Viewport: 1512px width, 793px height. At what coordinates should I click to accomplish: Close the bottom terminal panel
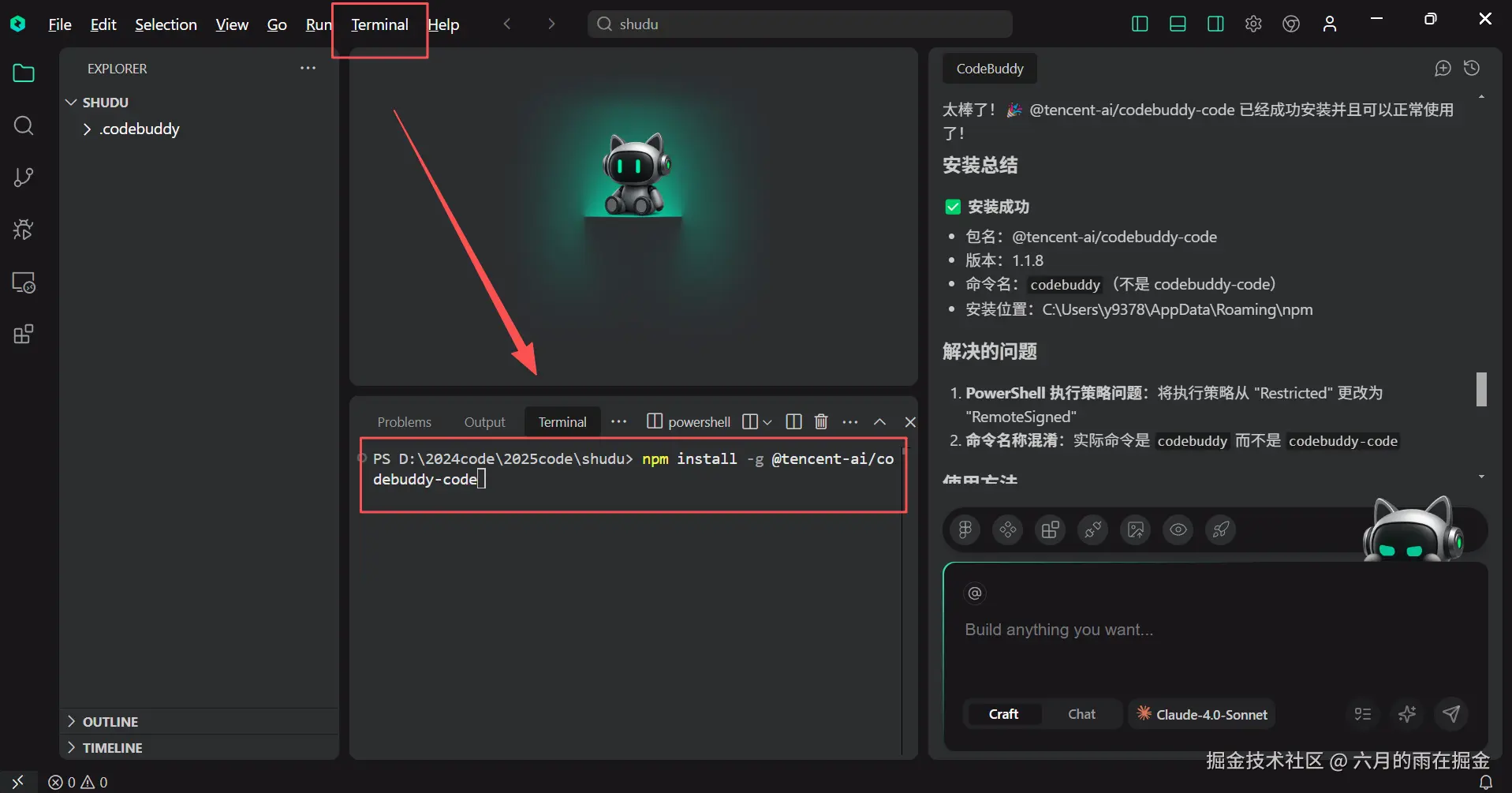(x=910, y=422)
